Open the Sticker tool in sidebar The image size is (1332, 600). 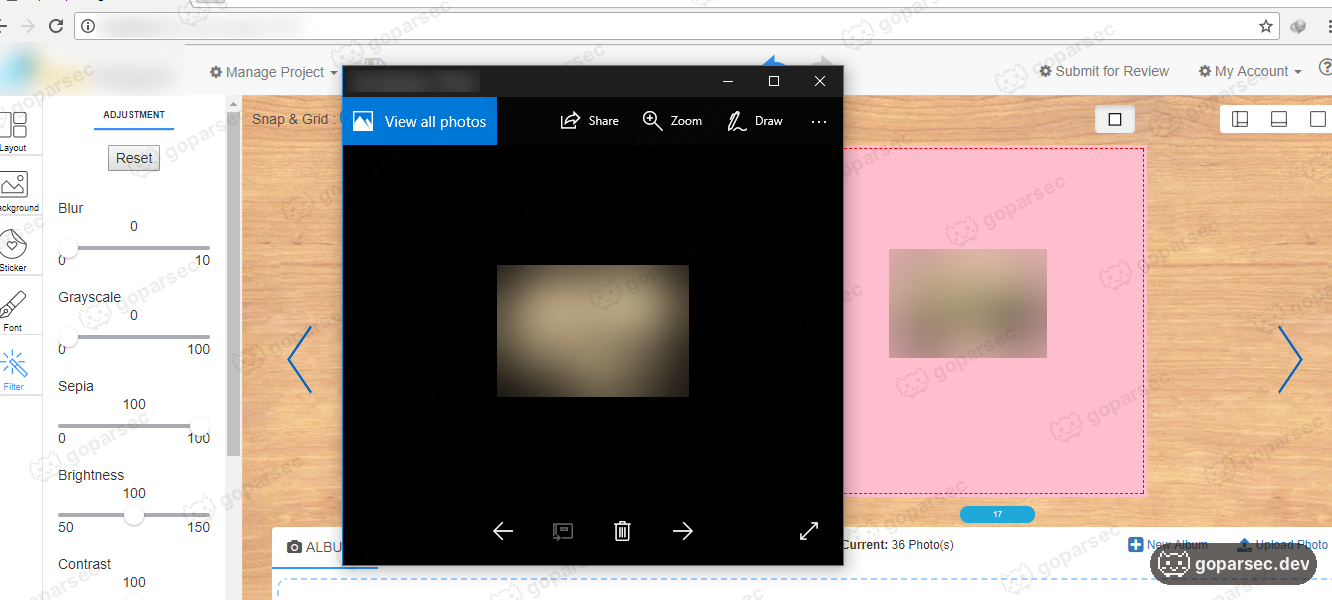pyautogui.click(x=14, y=250)
